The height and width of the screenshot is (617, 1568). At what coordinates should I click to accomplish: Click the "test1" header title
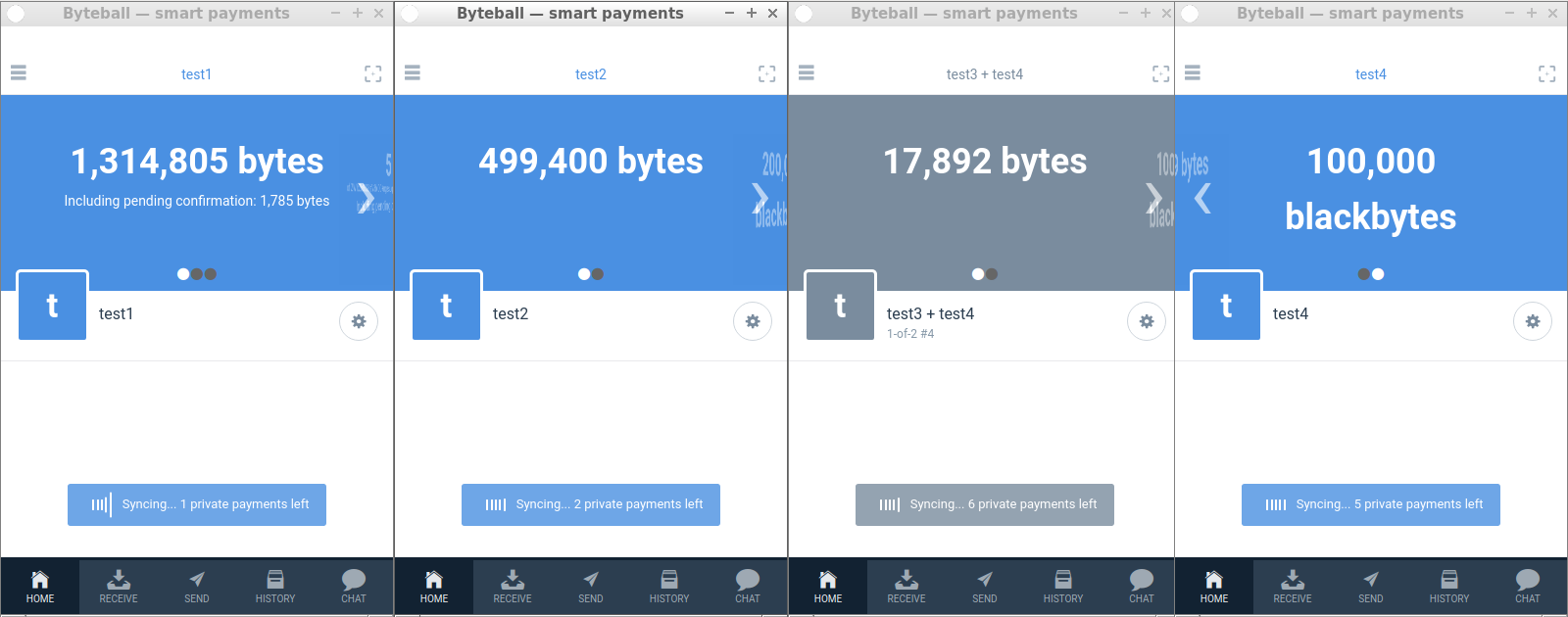(196, 74)
